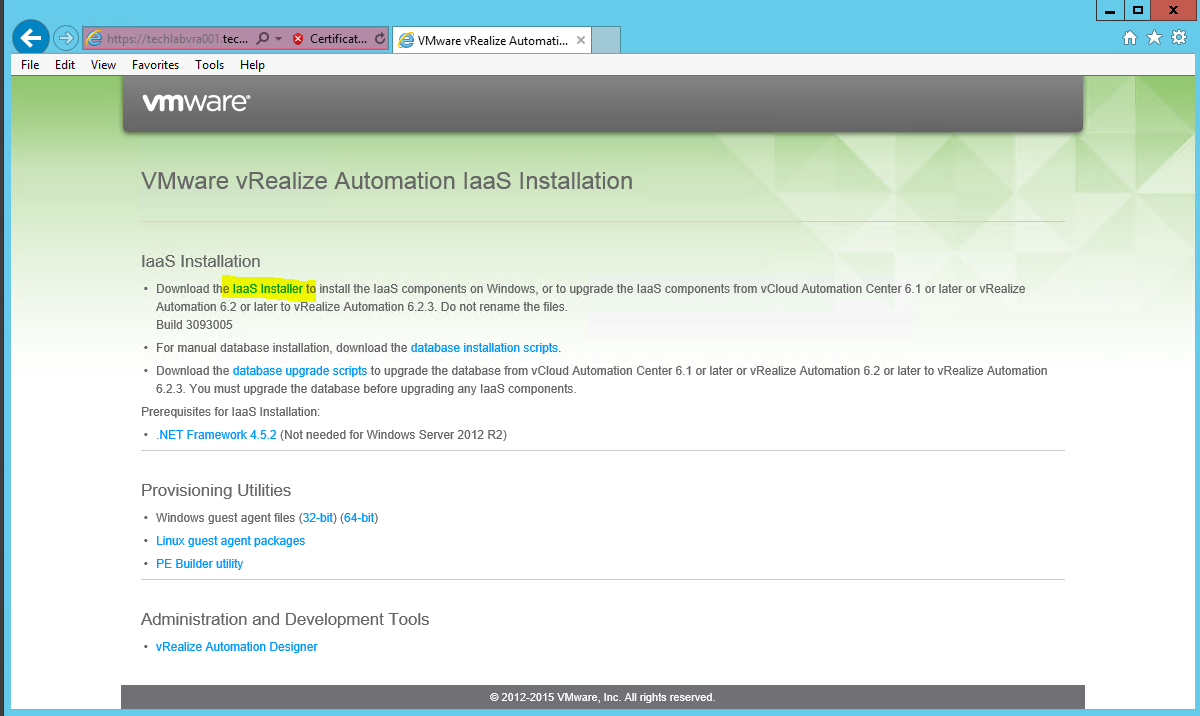Viewport: 1200px width, 716px height.
Task: Open database upgrade scripts link
Action: click(300, 371)
